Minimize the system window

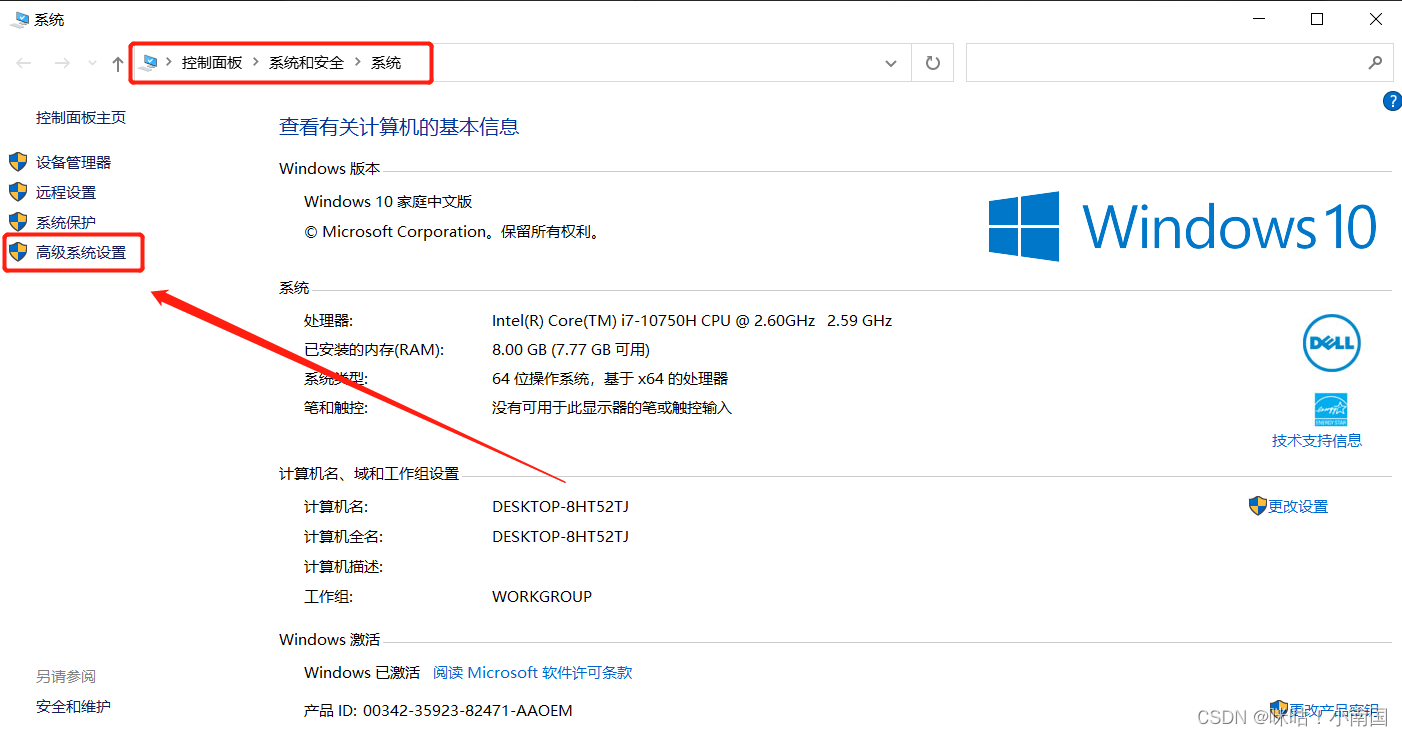pos(1261,19)
